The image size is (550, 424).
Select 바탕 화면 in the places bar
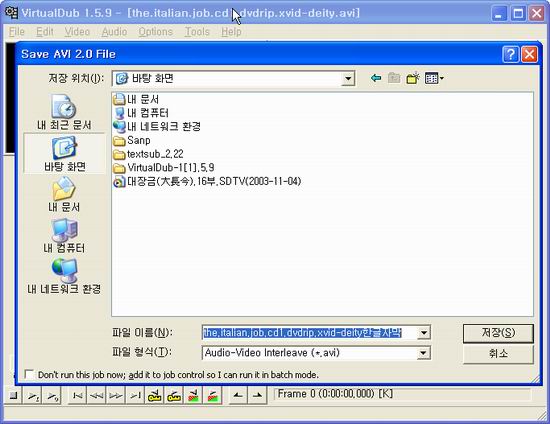pos(65,154)
